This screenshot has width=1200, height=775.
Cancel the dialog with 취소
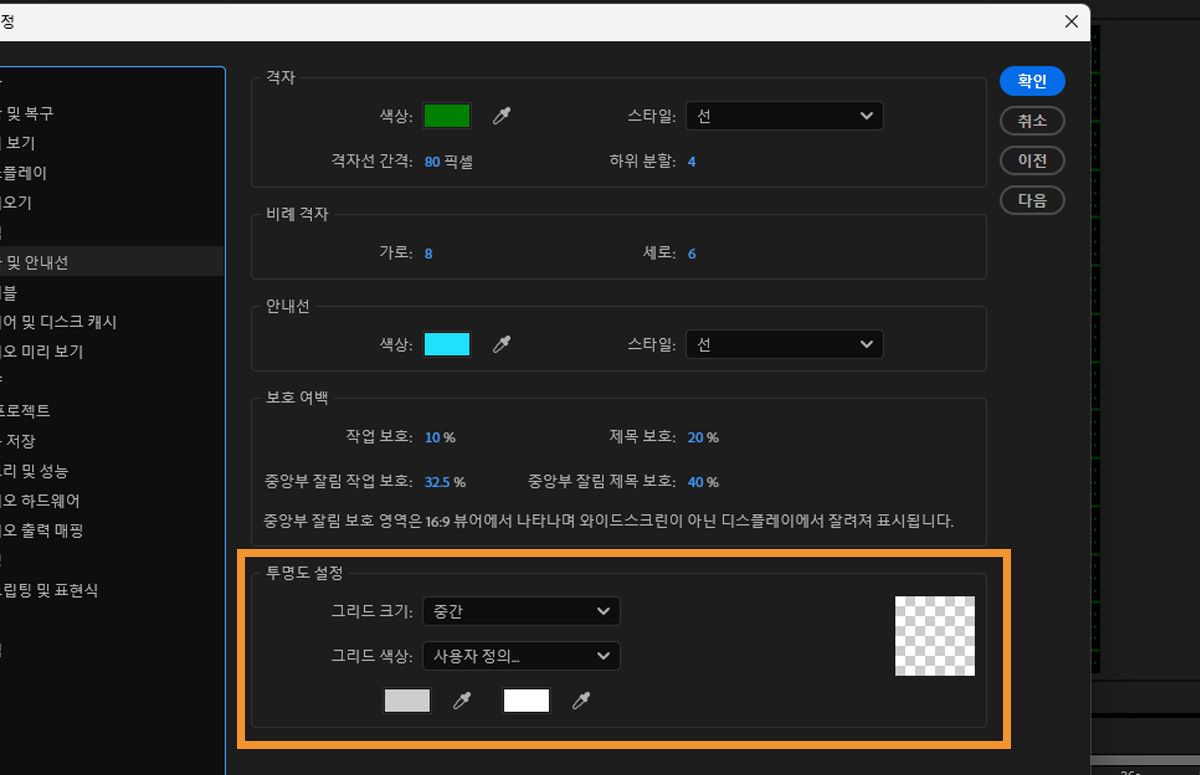[x=1032, y=120]
